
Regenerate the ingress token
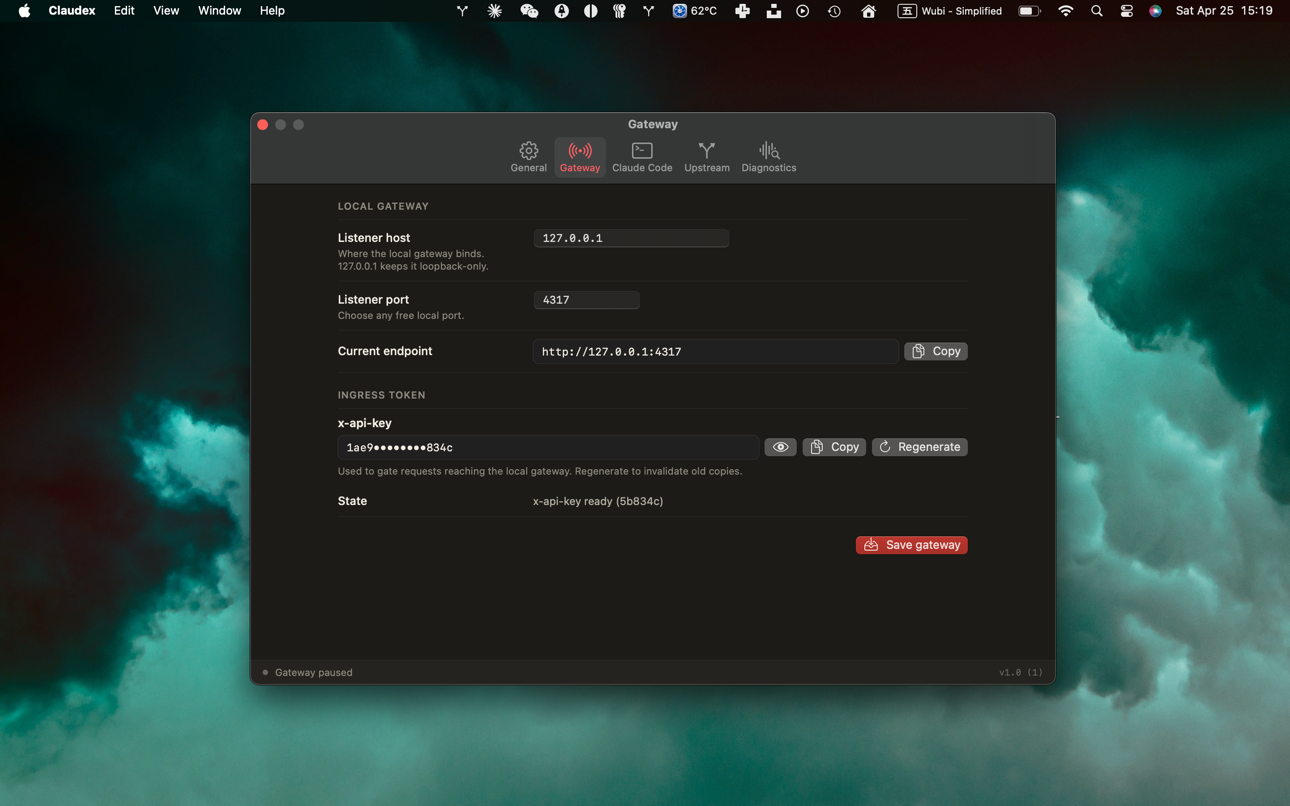pyautogui.click(x=920, y=447)
